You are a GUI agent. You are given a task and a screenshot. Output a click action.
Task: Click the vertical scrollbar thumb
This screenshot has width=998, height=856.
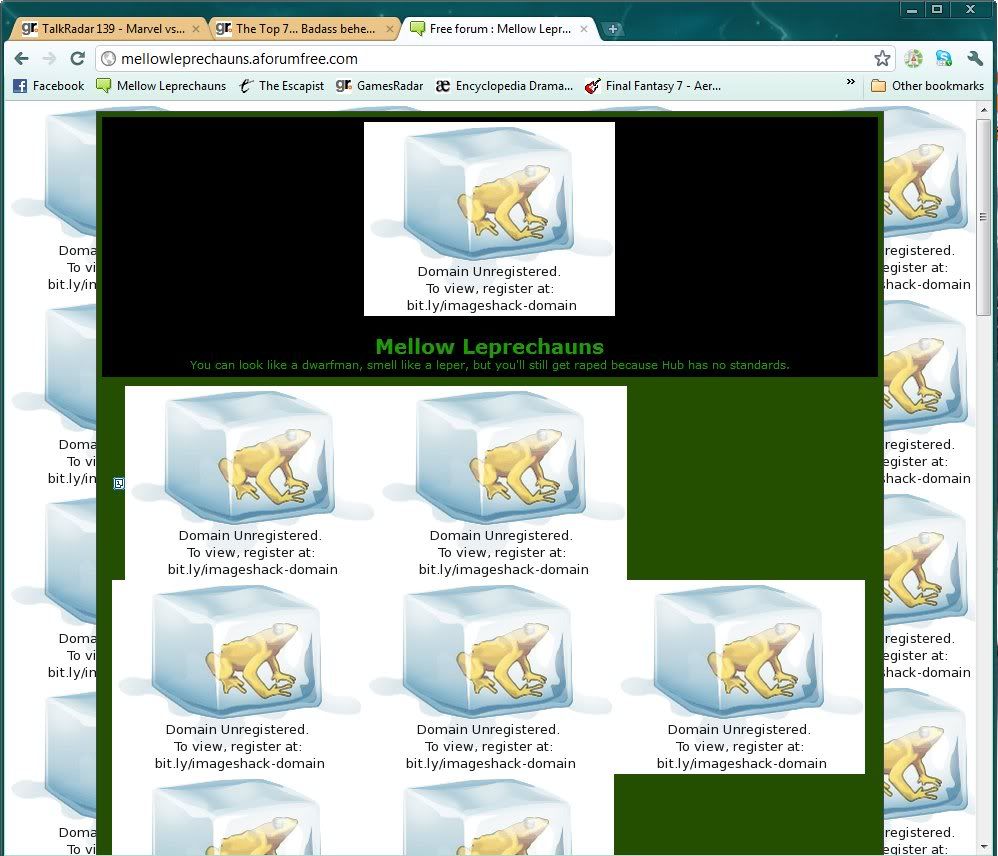click(x=984, y=216)
